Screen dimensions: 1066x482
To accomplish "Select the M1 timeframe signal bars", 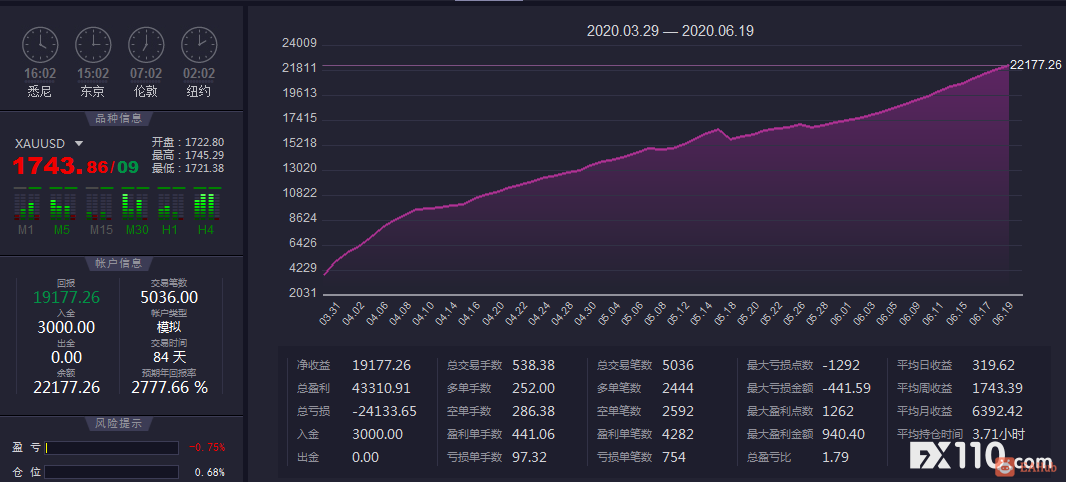I will coord(27,203).
